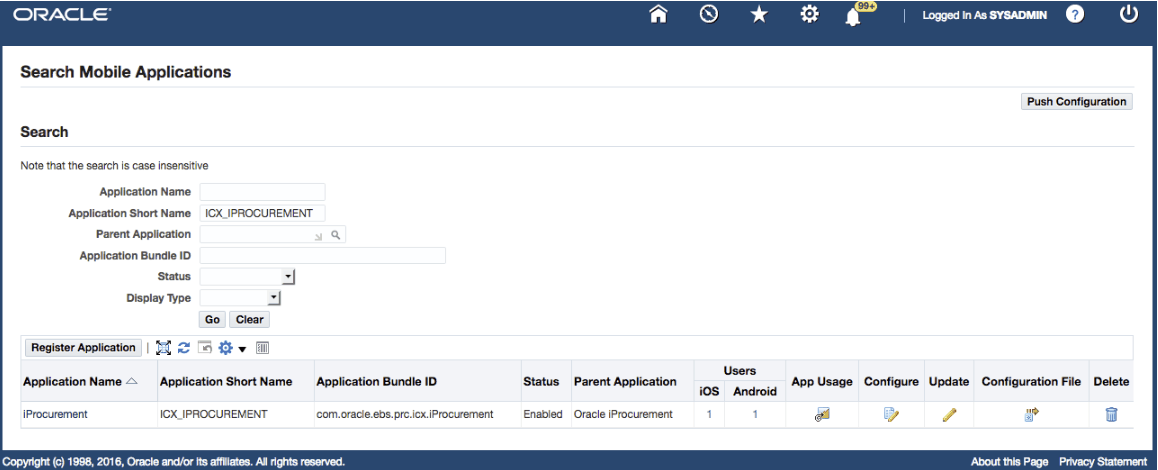1158x470 pixels.
Task: Open App Usage icon for iProcurement
Action: (x=822, y=415)
